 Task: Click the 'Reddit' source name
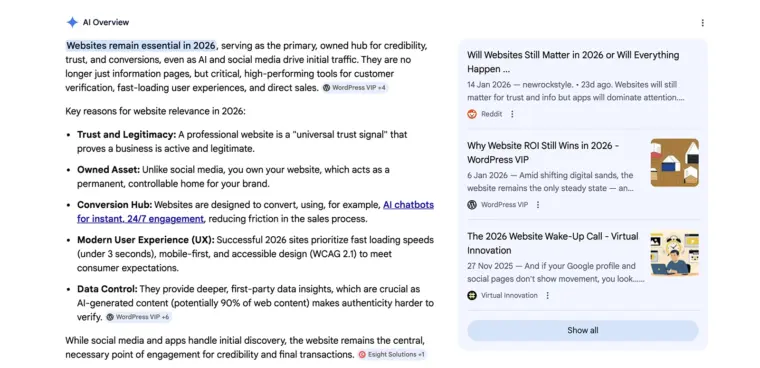491,114
